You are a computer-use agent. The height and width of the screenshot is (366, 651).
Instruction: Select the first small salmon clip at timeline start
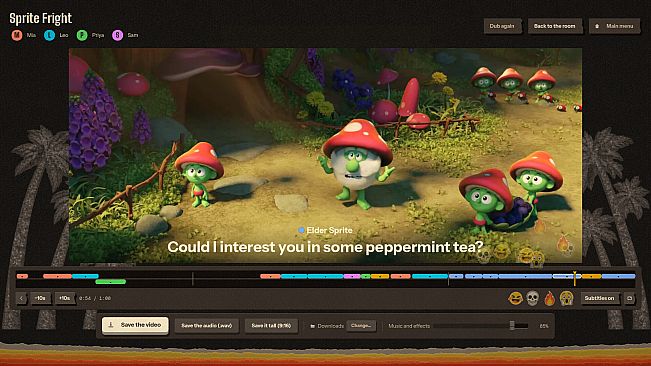(22, 276)
